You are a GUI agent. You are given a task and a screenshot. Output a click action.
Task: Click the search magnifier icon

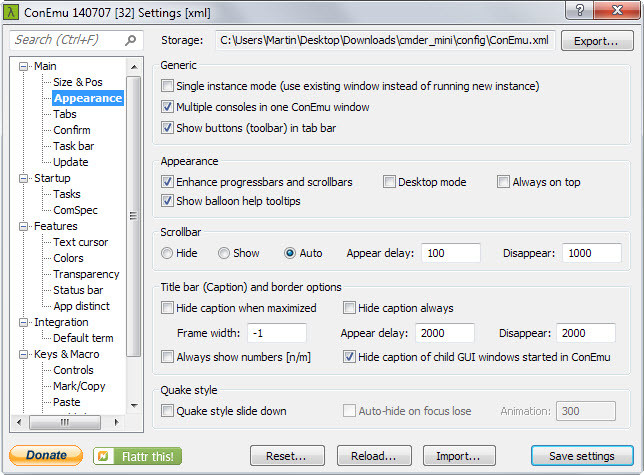(x=130, y=40)
